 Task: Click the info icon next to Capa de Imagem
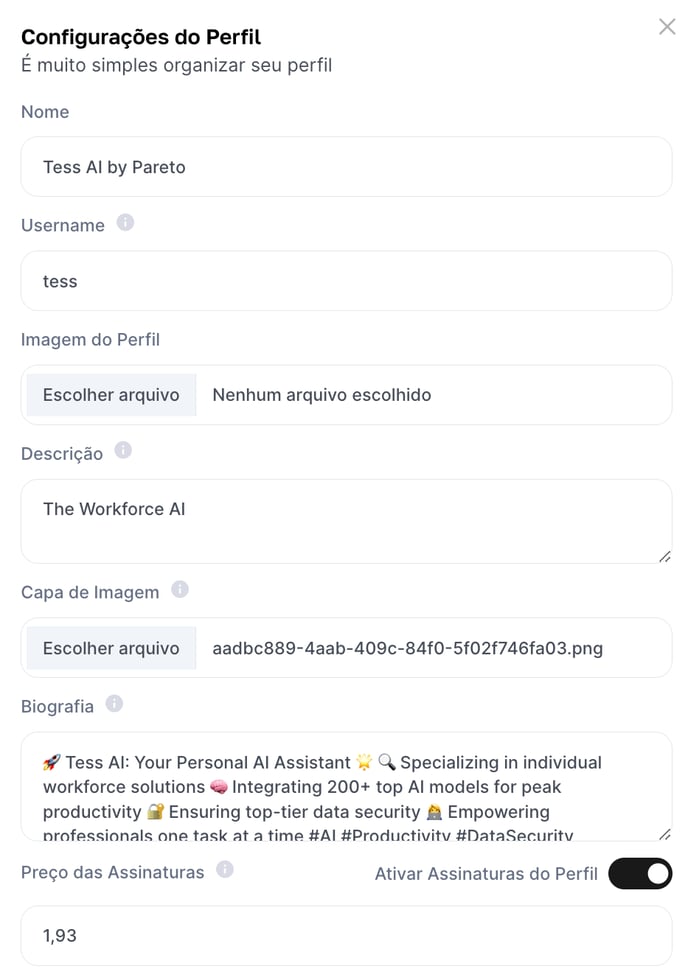click(x=180, y=589)
